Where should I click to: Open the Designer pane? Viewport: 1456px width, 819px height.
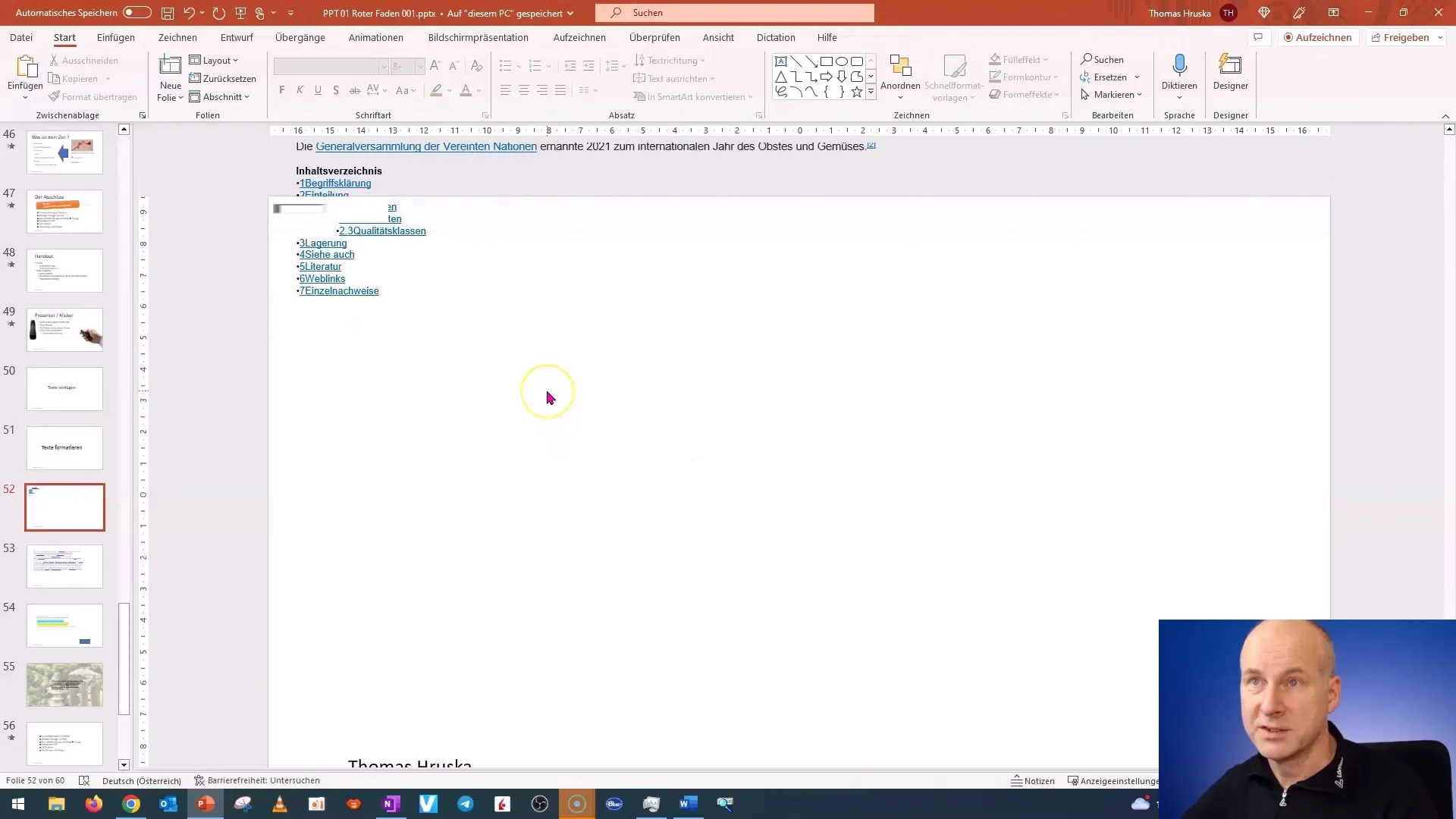(x=1230, y=72)
